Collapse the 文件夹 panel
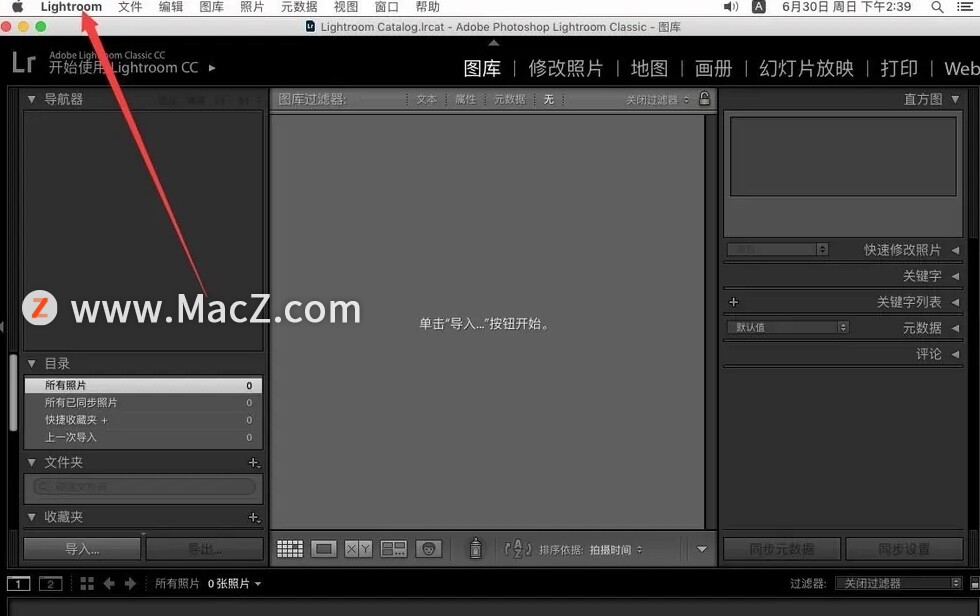This screenshot has width=980, height=616. (x=31, y=462)
